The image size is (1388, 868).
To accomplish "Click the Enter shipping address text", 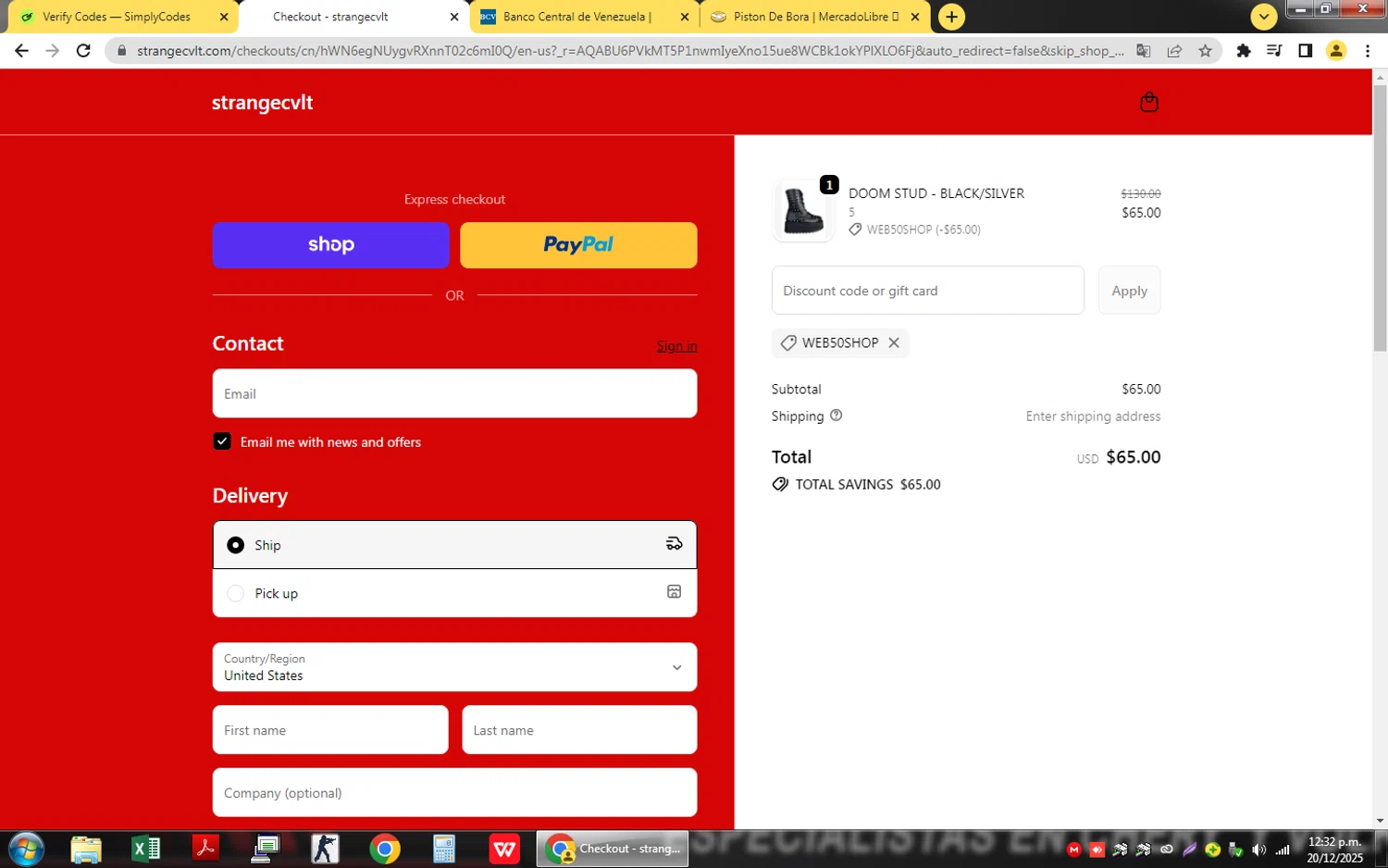I will [1093, 416].
